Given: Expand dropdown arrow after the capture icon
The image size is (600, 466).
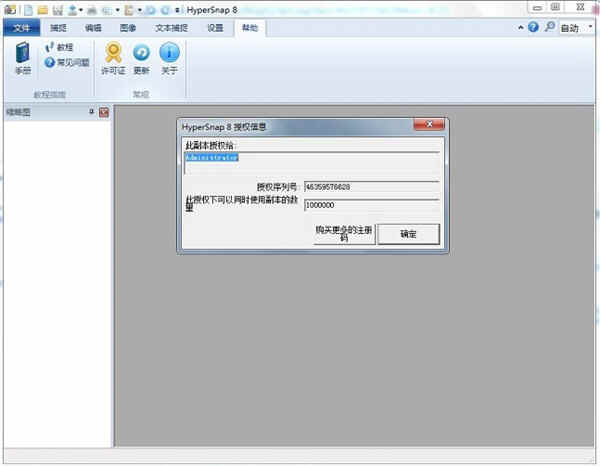Looking at the screenshot, I should [x=117, y=10].
